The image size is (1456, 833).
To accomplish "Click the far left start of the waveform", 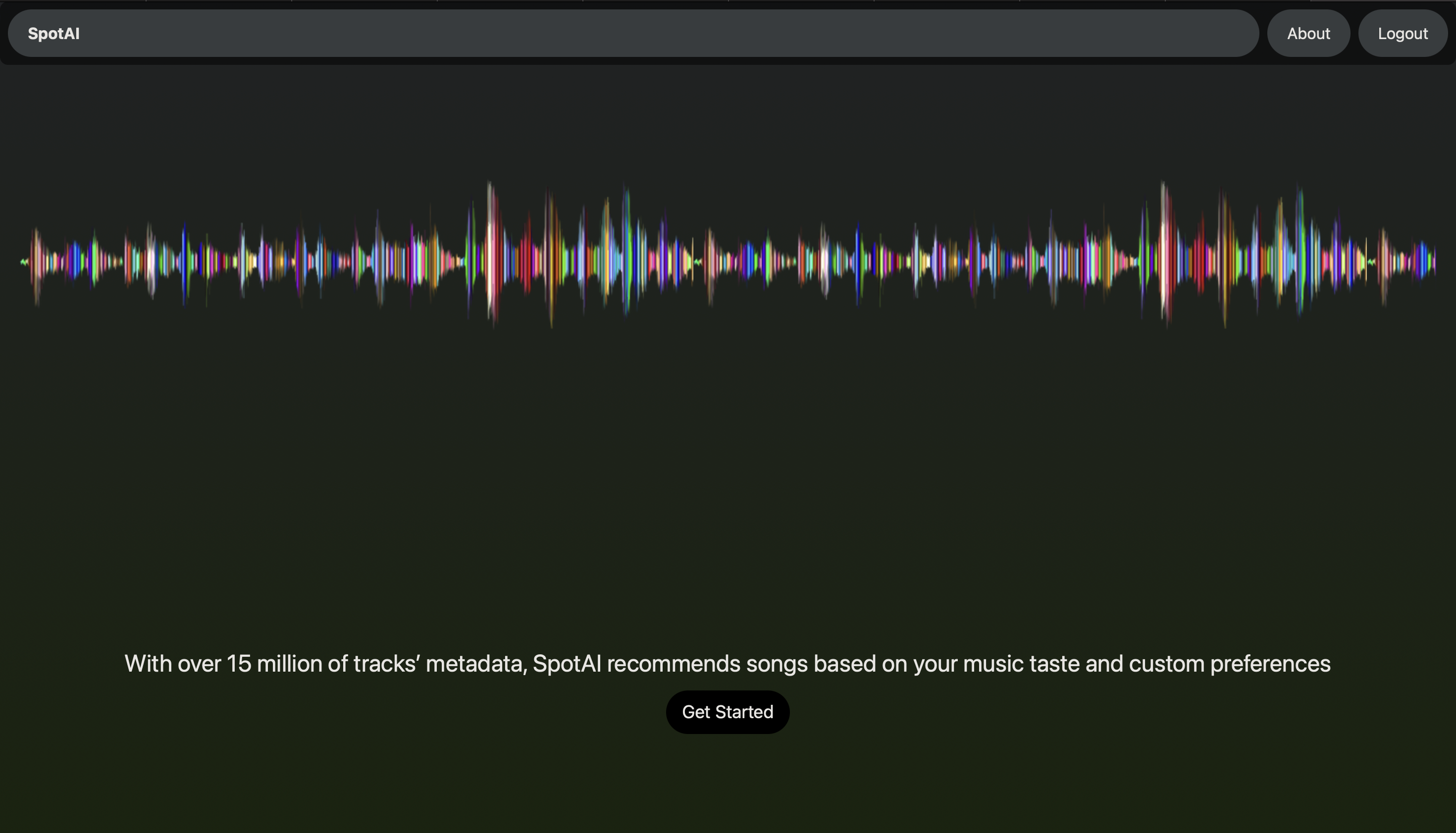I will pyautogui.click(x=24, y=262).
